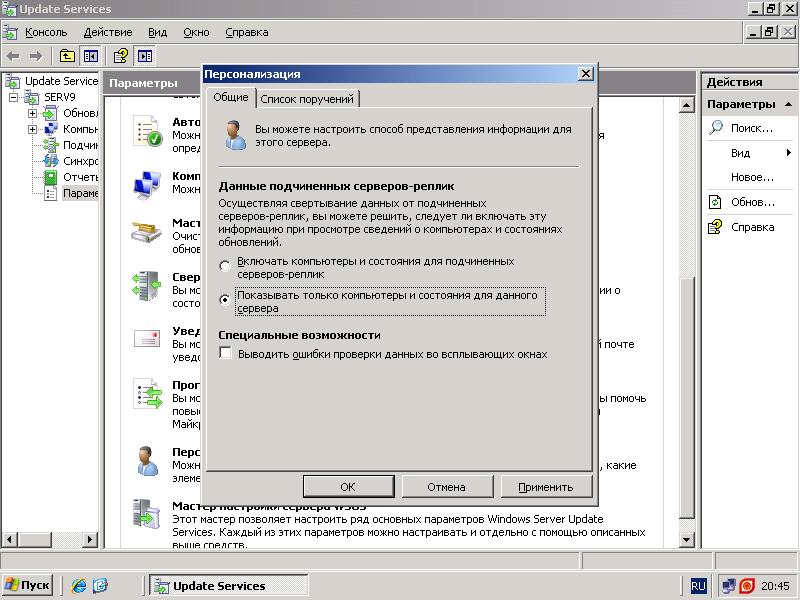
Task: Click the settings list scroll down arrow
Action: 687,539
